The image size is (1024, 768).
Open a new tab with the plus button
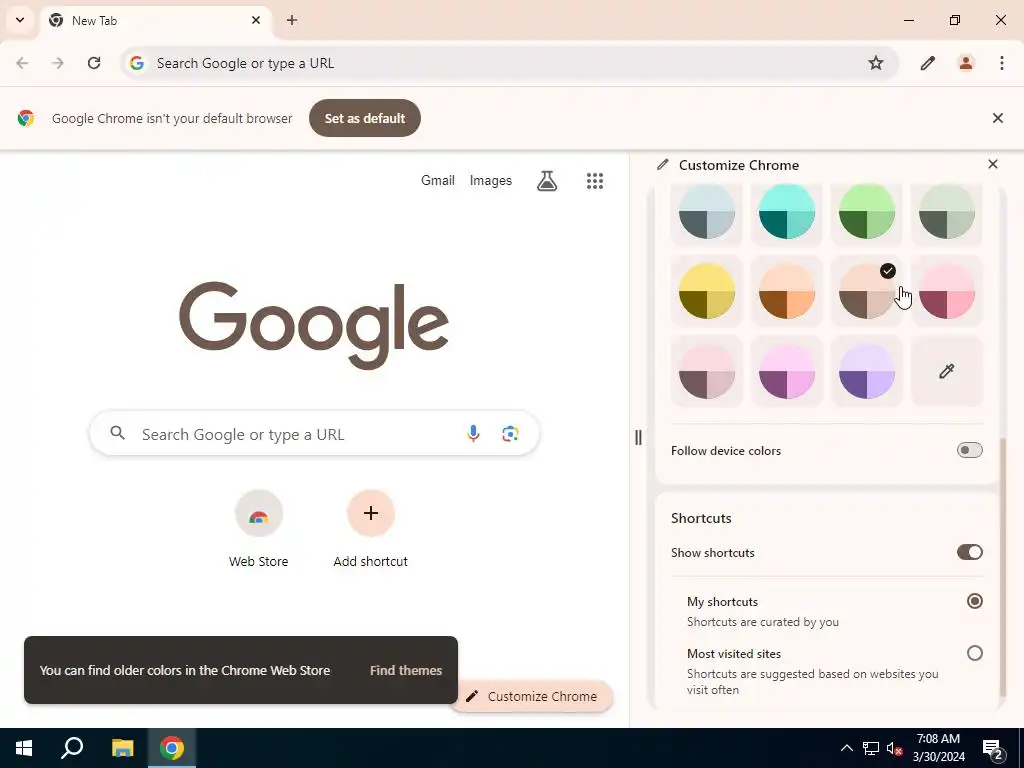pos(292,20)
